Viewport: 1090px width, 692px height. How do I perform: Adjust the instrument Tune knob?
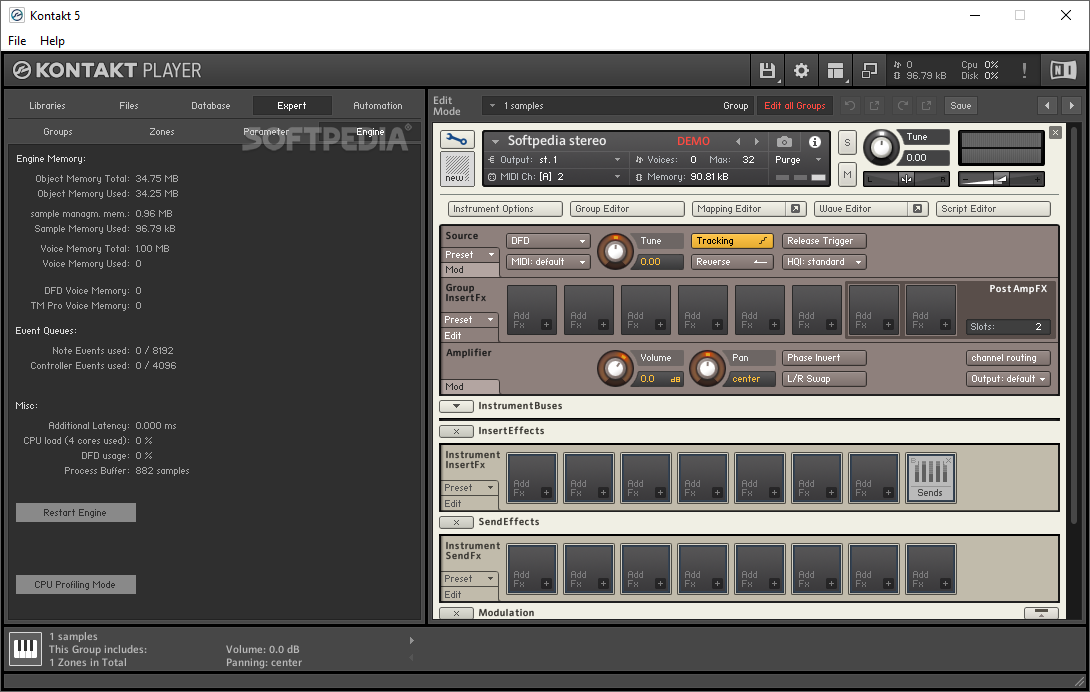(881, 147)
